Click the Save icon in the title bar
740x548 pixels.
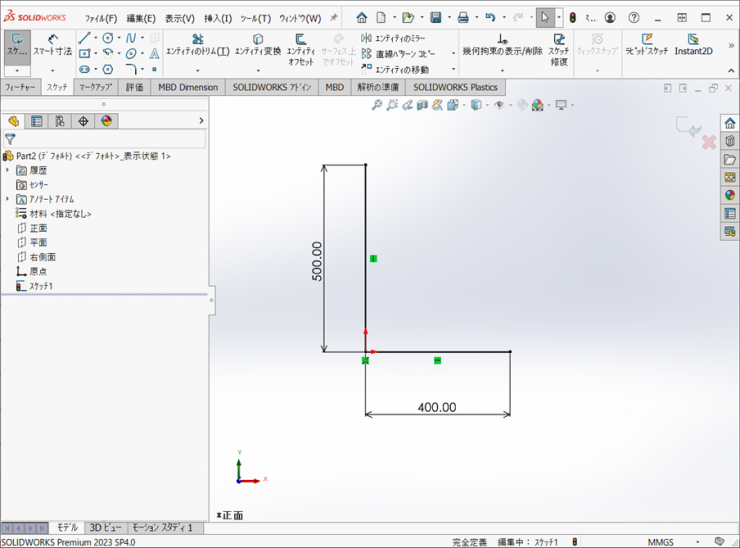436,18
